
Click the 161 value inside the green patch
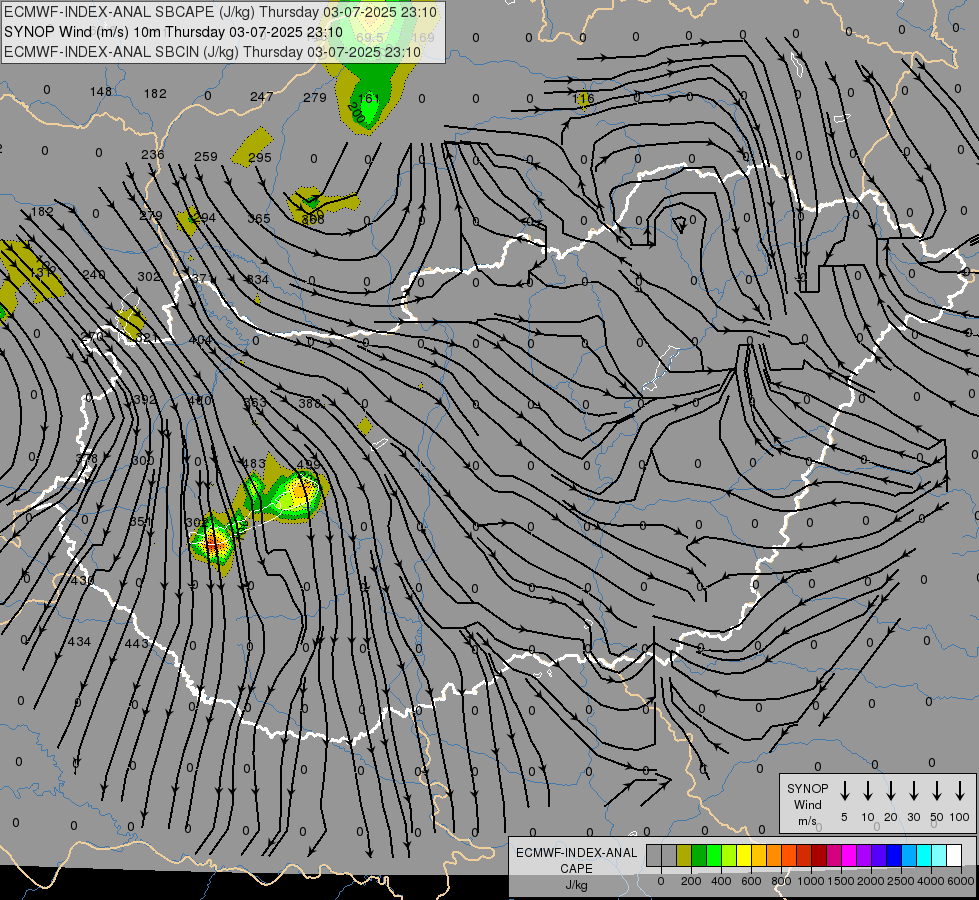[368, 98]
